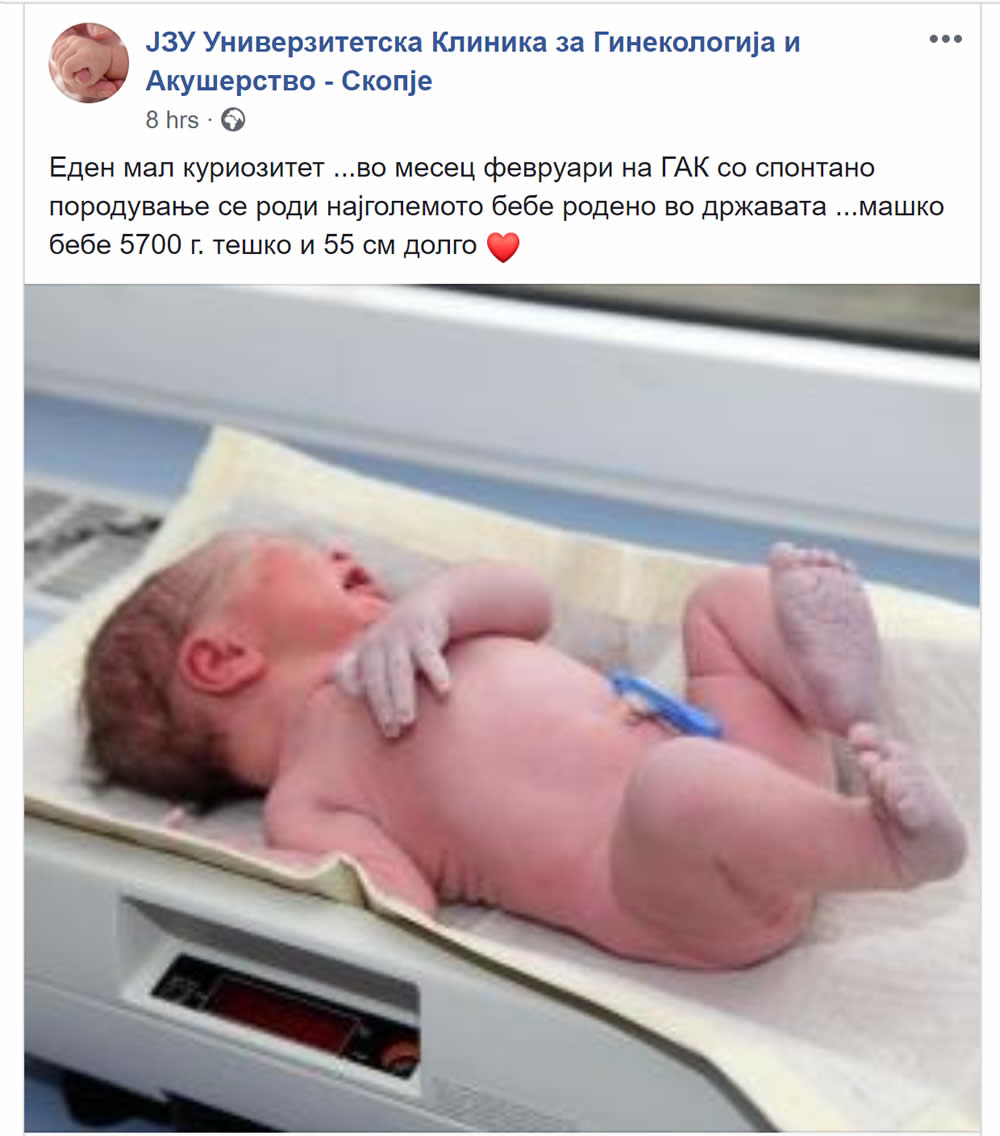Open the newborn baby photo attachment
Viewport: 1000px width, 1136px height.
click(x=502, y=707)
